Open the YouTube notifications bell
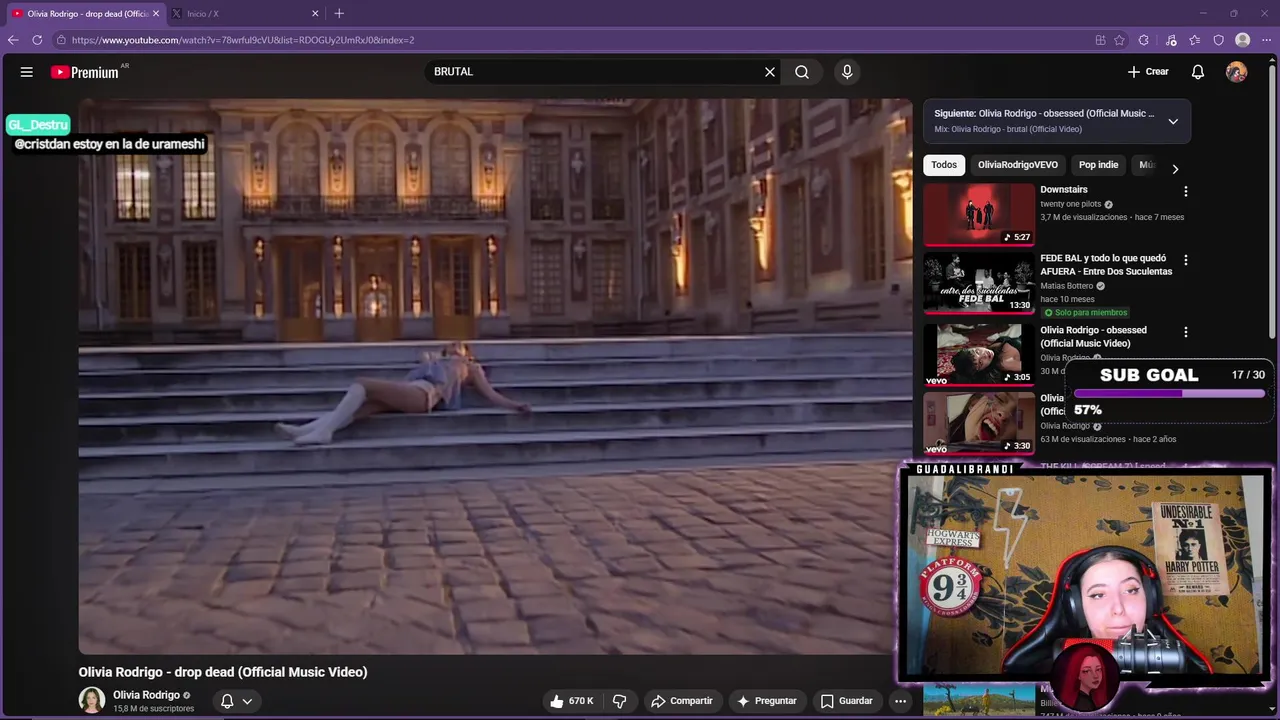 (x=1198, y=72)
